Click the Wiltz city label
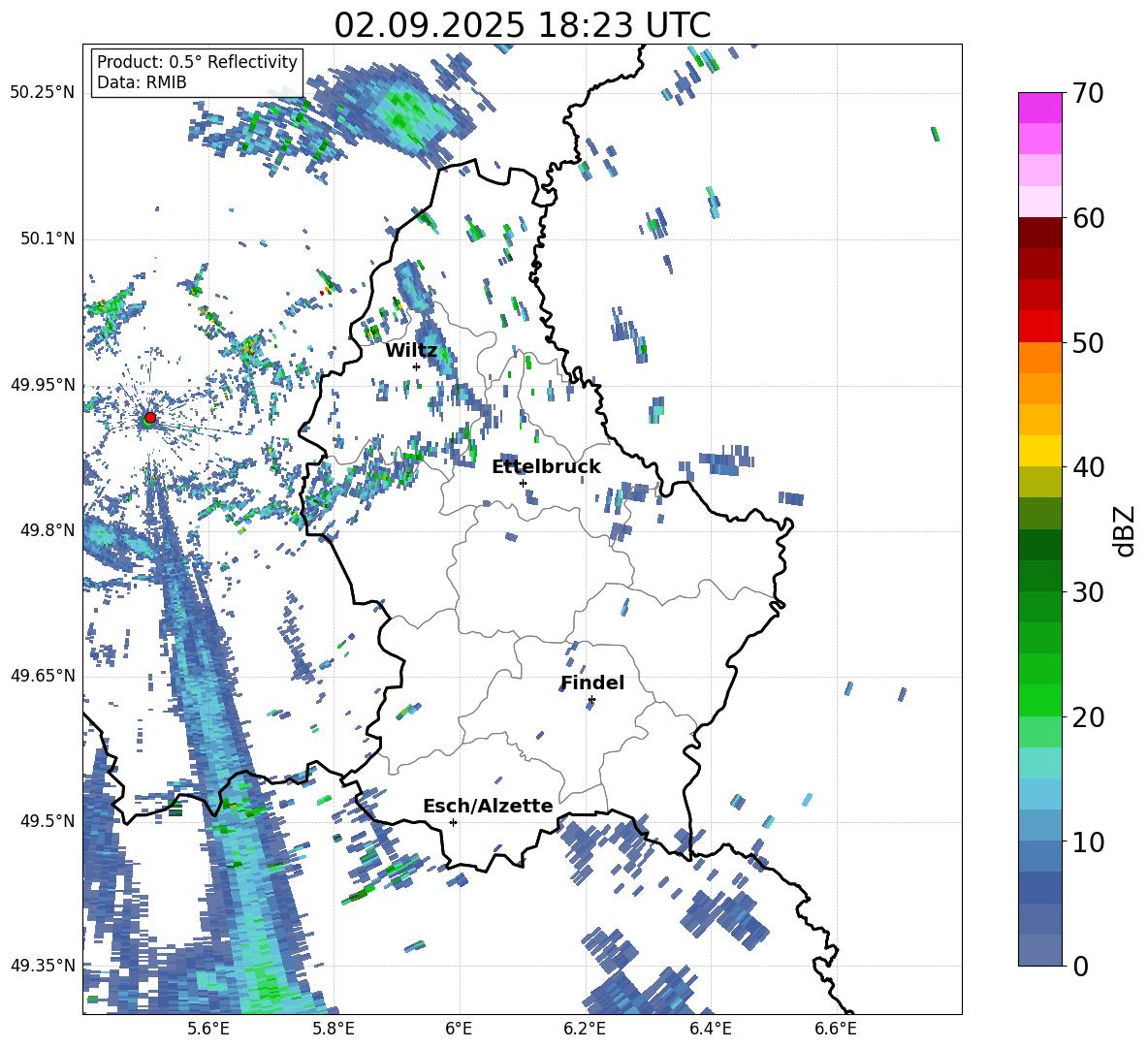This screenshot has width=1148, height=1048. [x=411, y=351]
